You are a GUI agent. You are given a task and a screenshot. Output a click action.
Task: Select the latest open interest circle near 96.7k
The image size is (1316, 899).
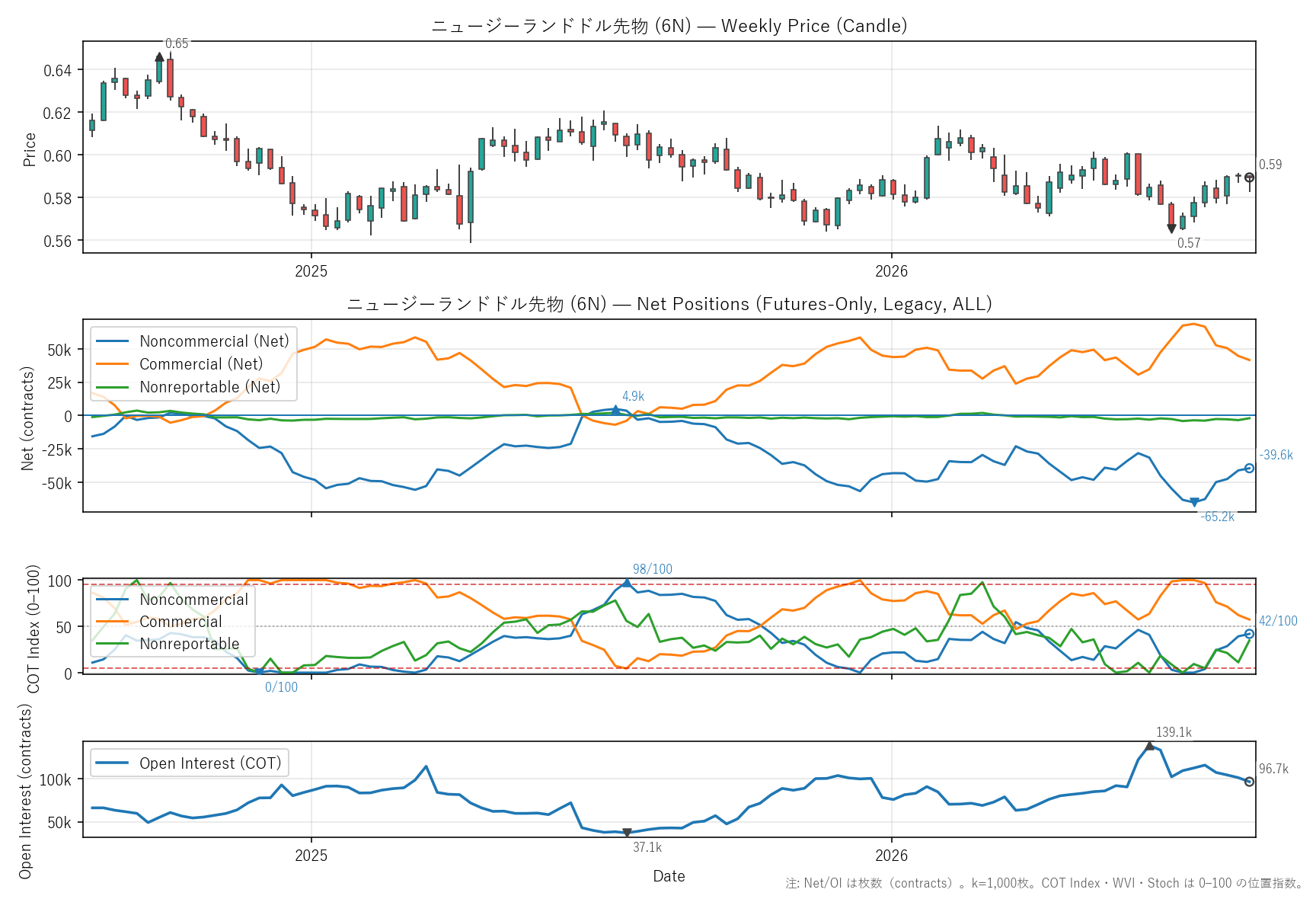click(x=1249, y=782)
